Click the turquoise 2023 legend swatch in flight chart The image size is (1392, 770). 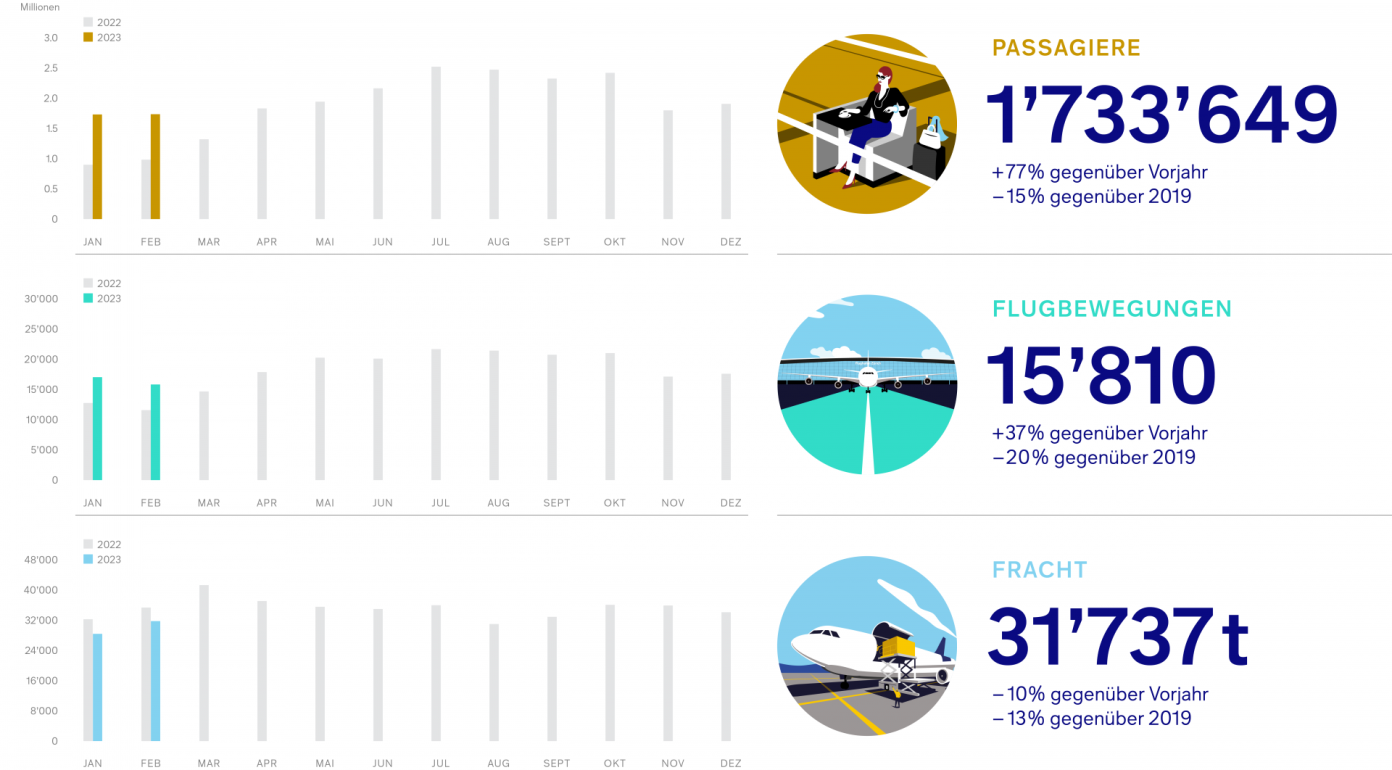click(88, 298)
